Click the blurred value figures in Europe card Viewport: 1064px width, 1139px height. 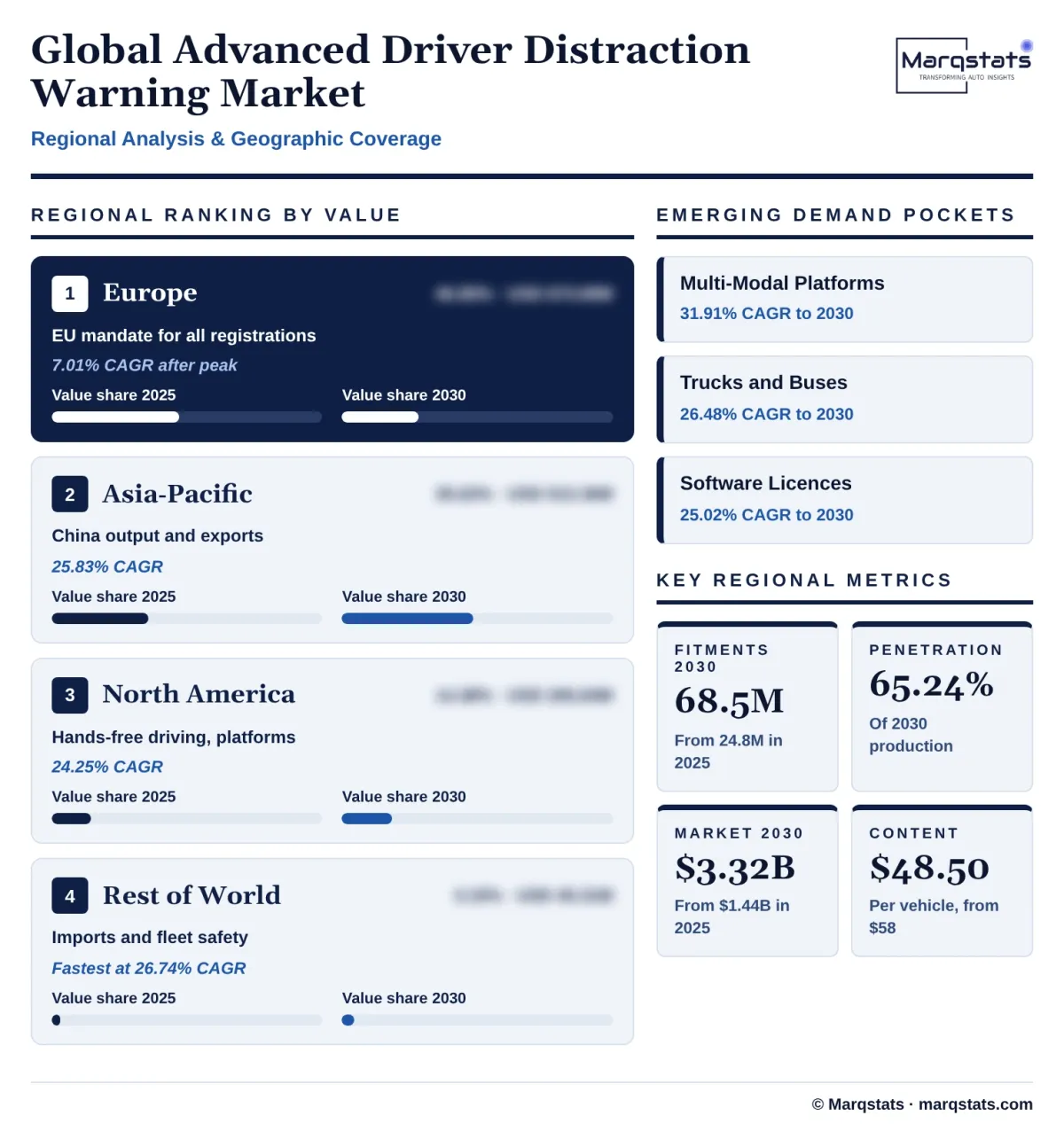(x=525, y=293)
